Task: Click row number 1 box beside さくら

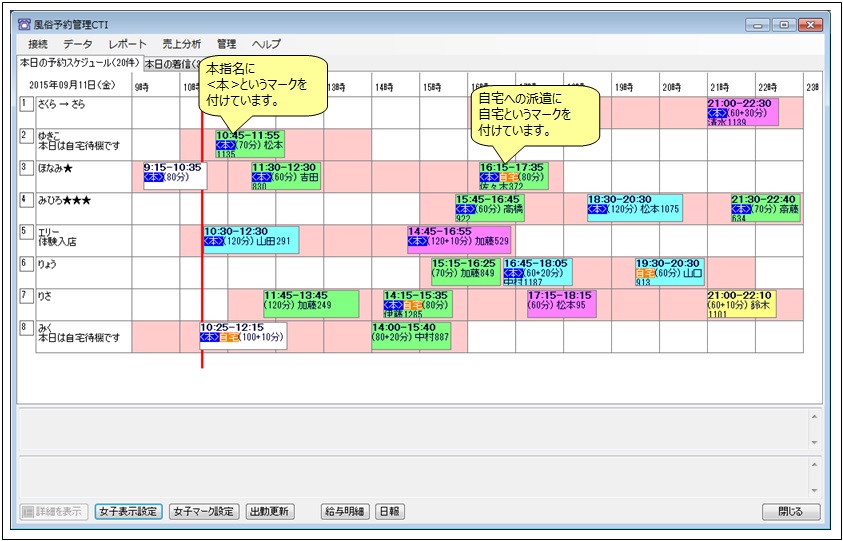Action: (25, 104)
